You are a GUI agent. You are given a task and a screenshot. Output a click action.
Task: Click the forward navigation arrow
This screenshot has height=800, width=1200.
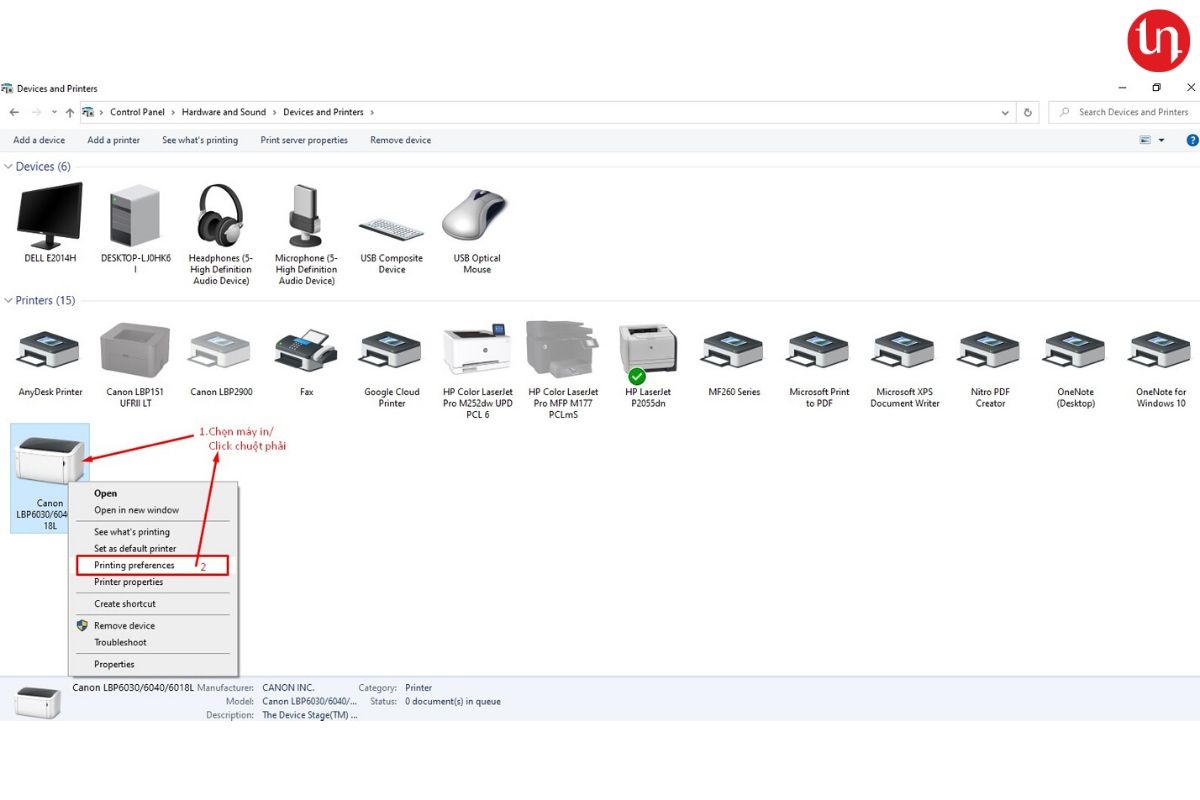[36, 112]
